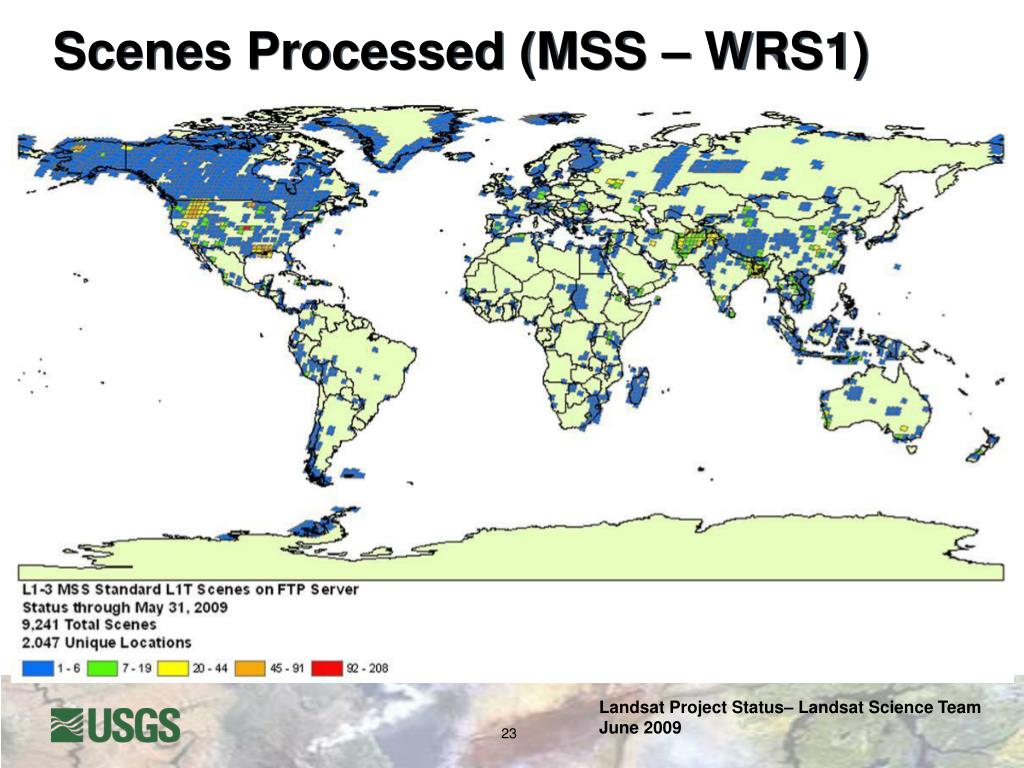Click Madagascar on the world map

click(x=638, y=385)
